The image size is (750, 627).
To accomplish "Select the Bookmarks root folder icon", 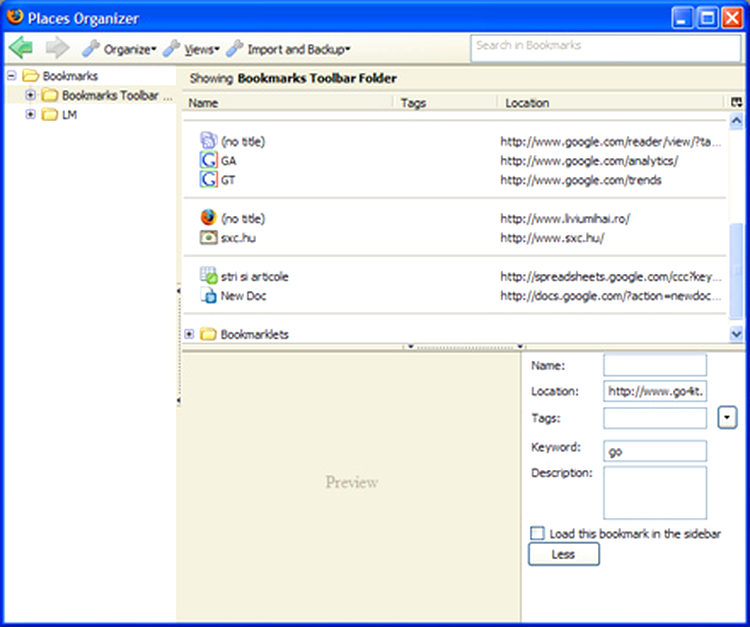I will pyautogui.click(x=30, y=76).
